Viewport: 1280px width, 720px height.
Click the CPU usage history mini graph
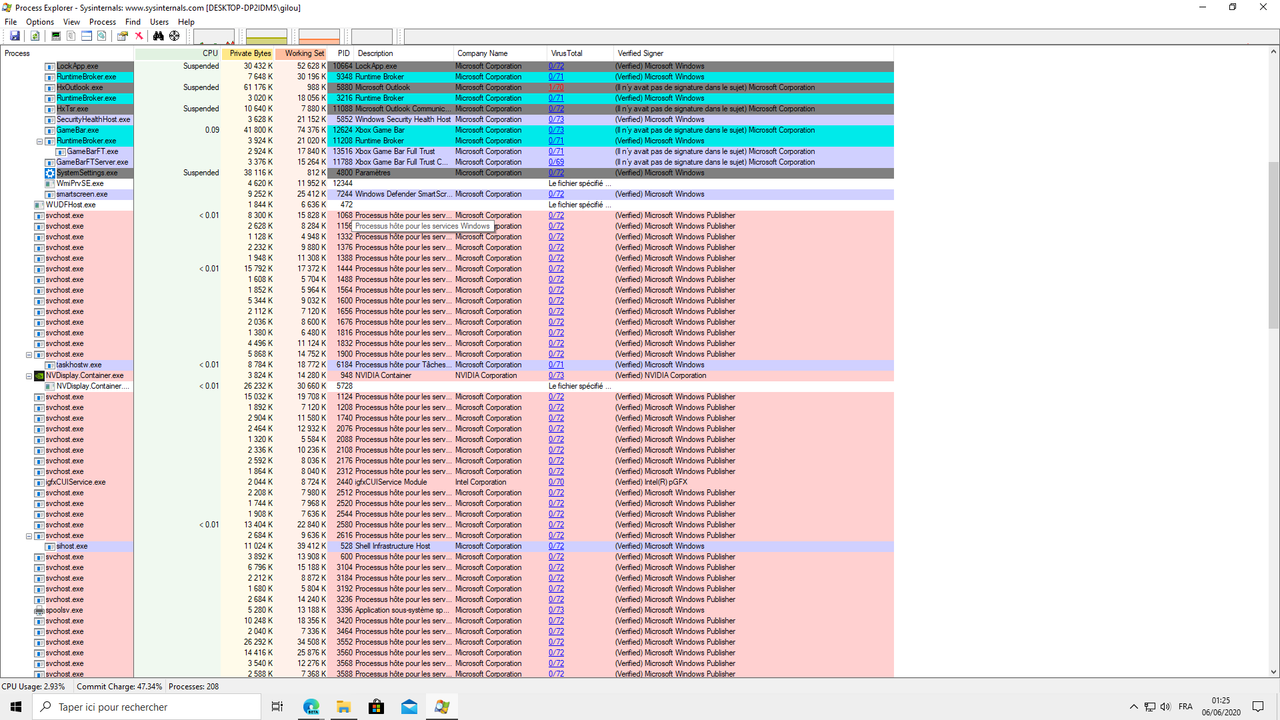pyautogui.click(x=213, y=37)
